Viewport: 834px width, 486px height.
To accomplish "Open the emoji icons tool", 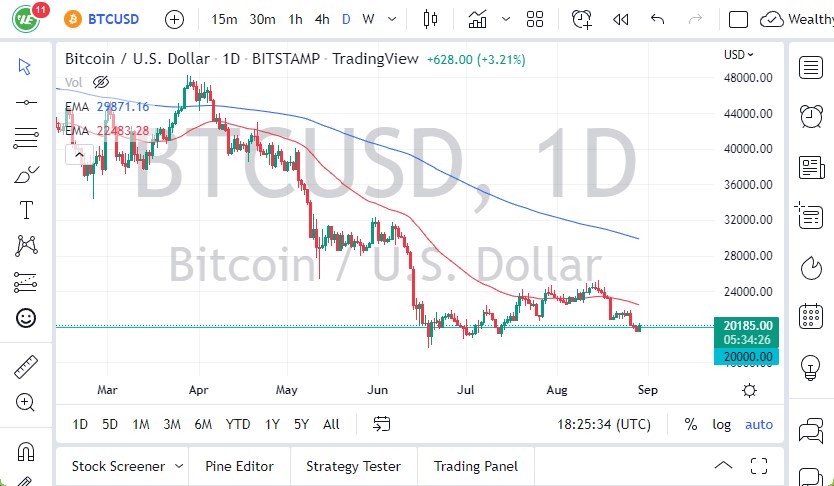I will pos(26,318).
